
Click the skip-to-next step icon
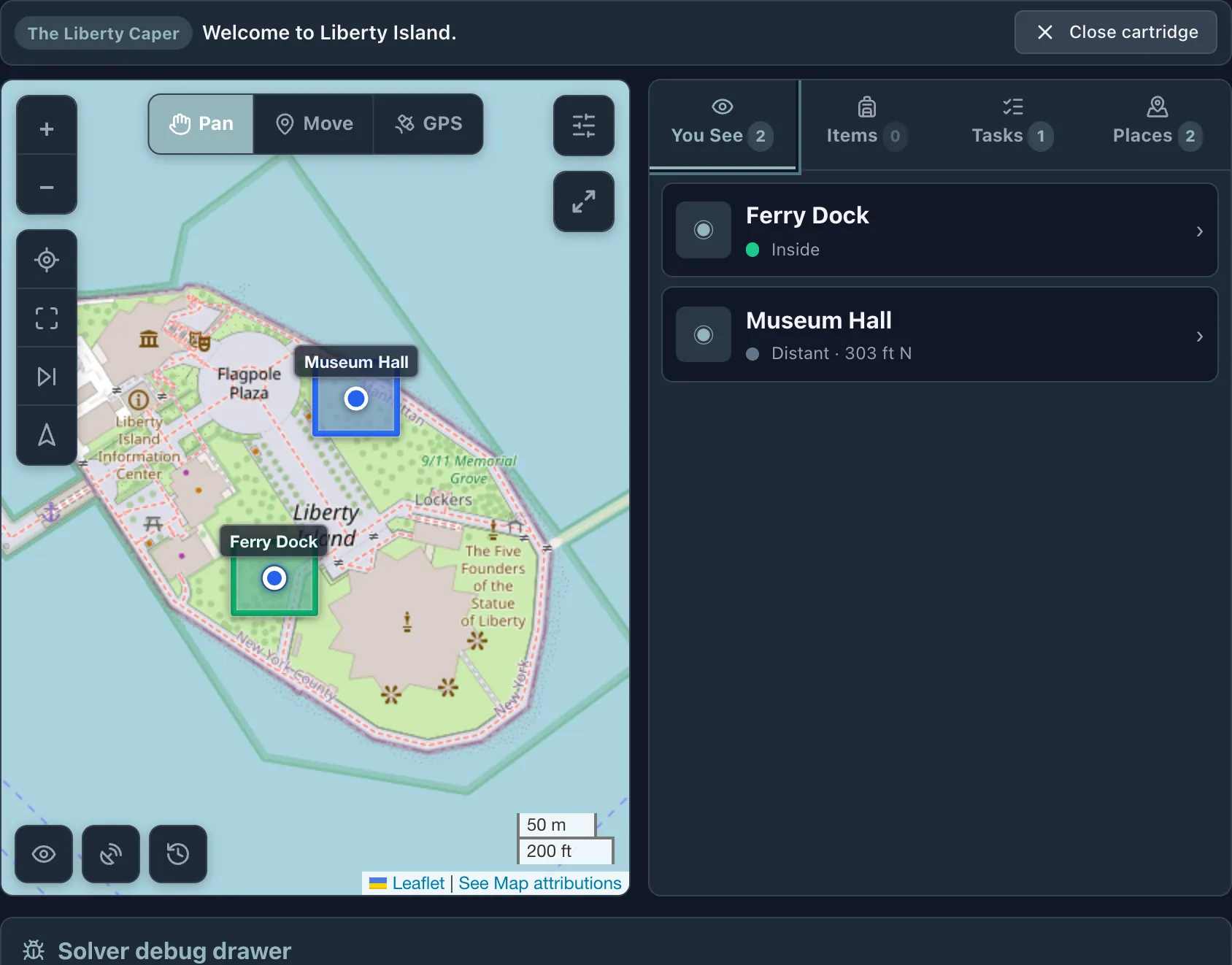pos(47,377)
